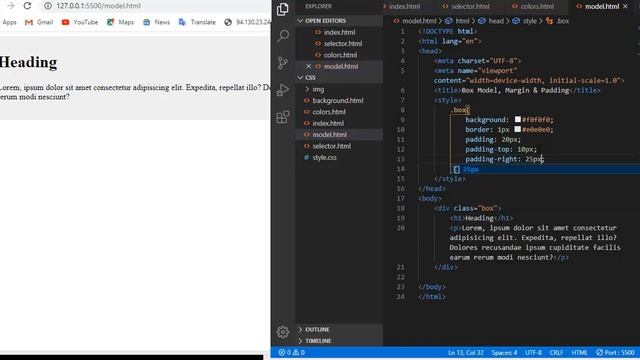Click the #f0f0f0 color swatch
Viewport: 640px width, 360px height.
pos(518,119)
